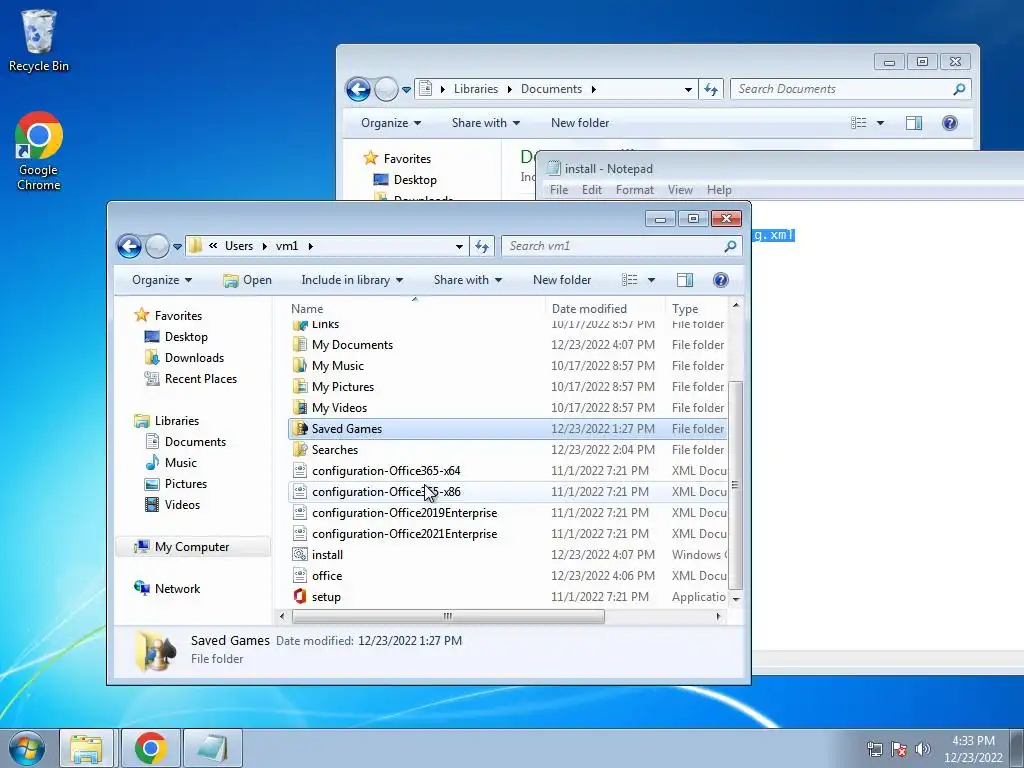
Task: Open the Organize dropdown in the vm1 window
Action: coord(162,280)
